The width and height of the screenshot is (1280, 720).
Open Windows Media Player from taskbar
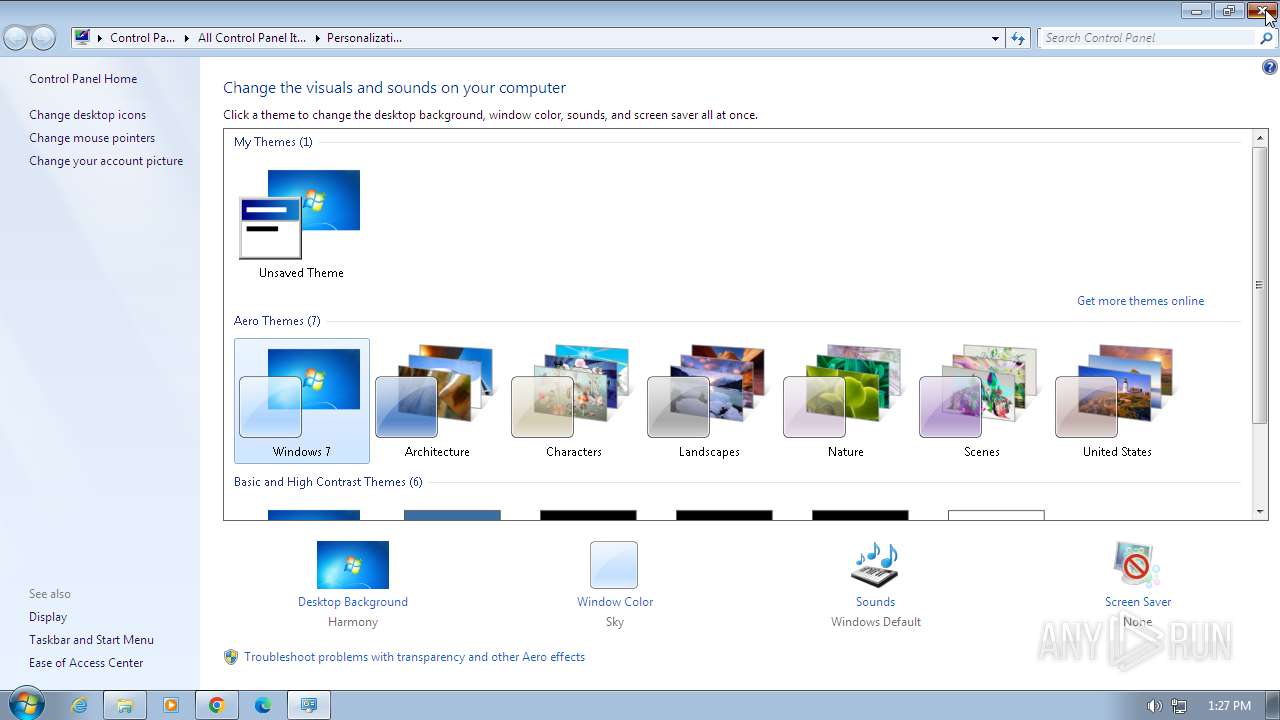tap(171, 705)
